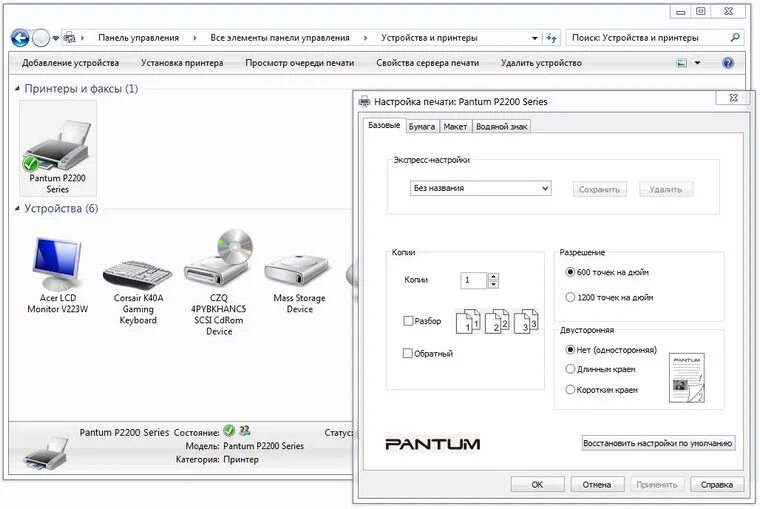This screenshot has width=760, height=509.
Task: Collapse the Принтеры и факсы group
Action: click(x=17, y=89)
